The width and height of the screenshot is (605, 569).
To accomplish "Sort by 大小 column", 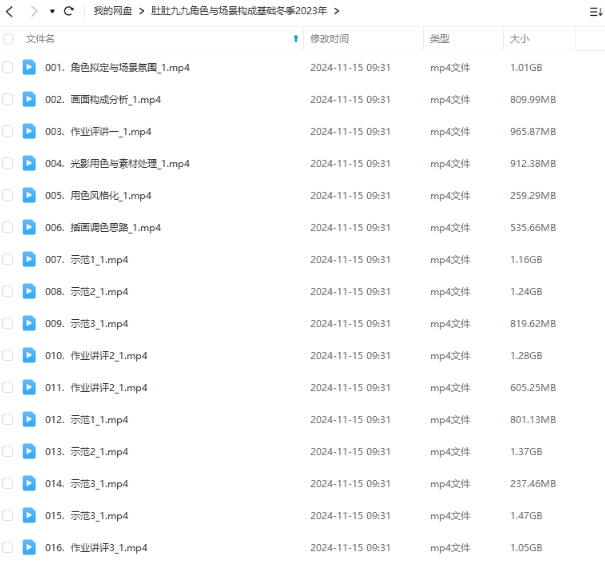I will coord(519,39).
